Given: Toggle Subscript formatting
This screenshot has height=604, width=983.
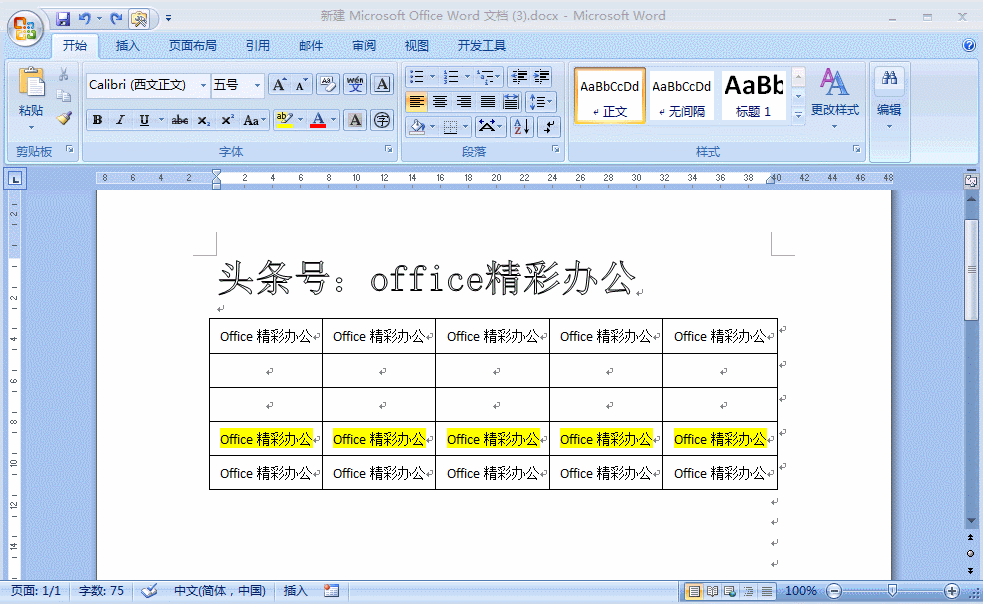Looking at the screenshot, I should pos(204,120).
